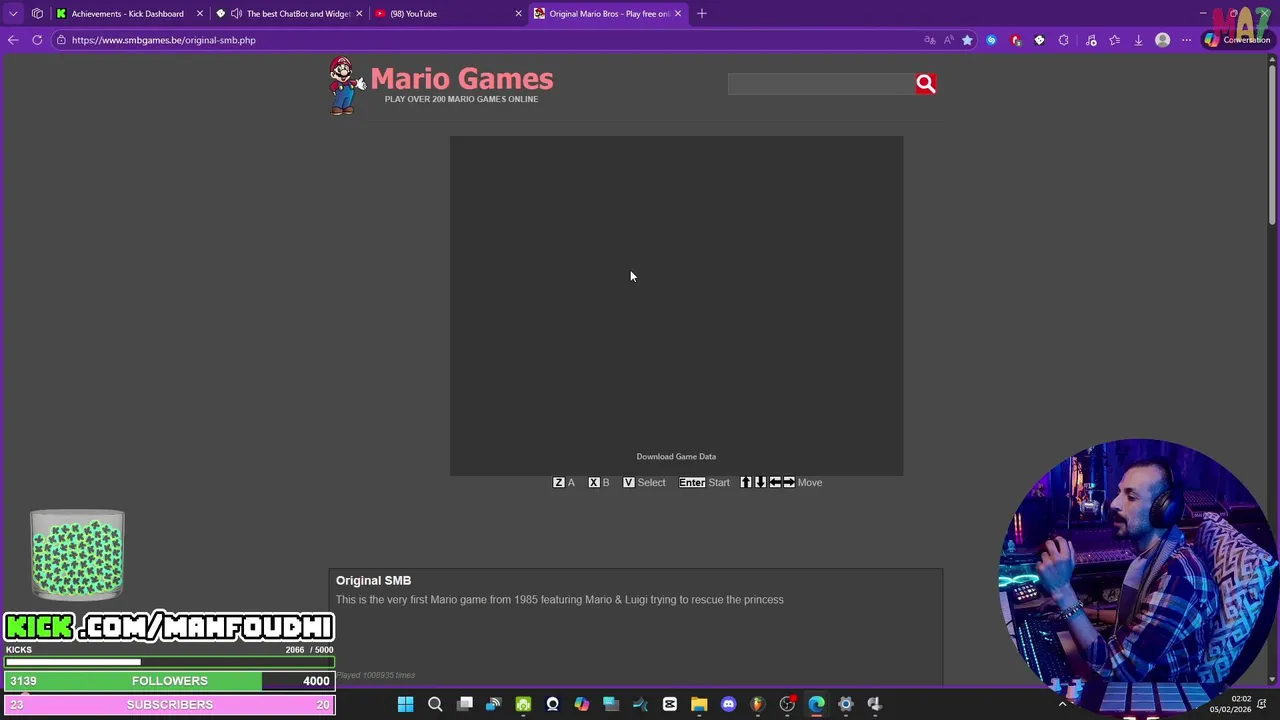Click the game description text about 1985

(560, 600)
